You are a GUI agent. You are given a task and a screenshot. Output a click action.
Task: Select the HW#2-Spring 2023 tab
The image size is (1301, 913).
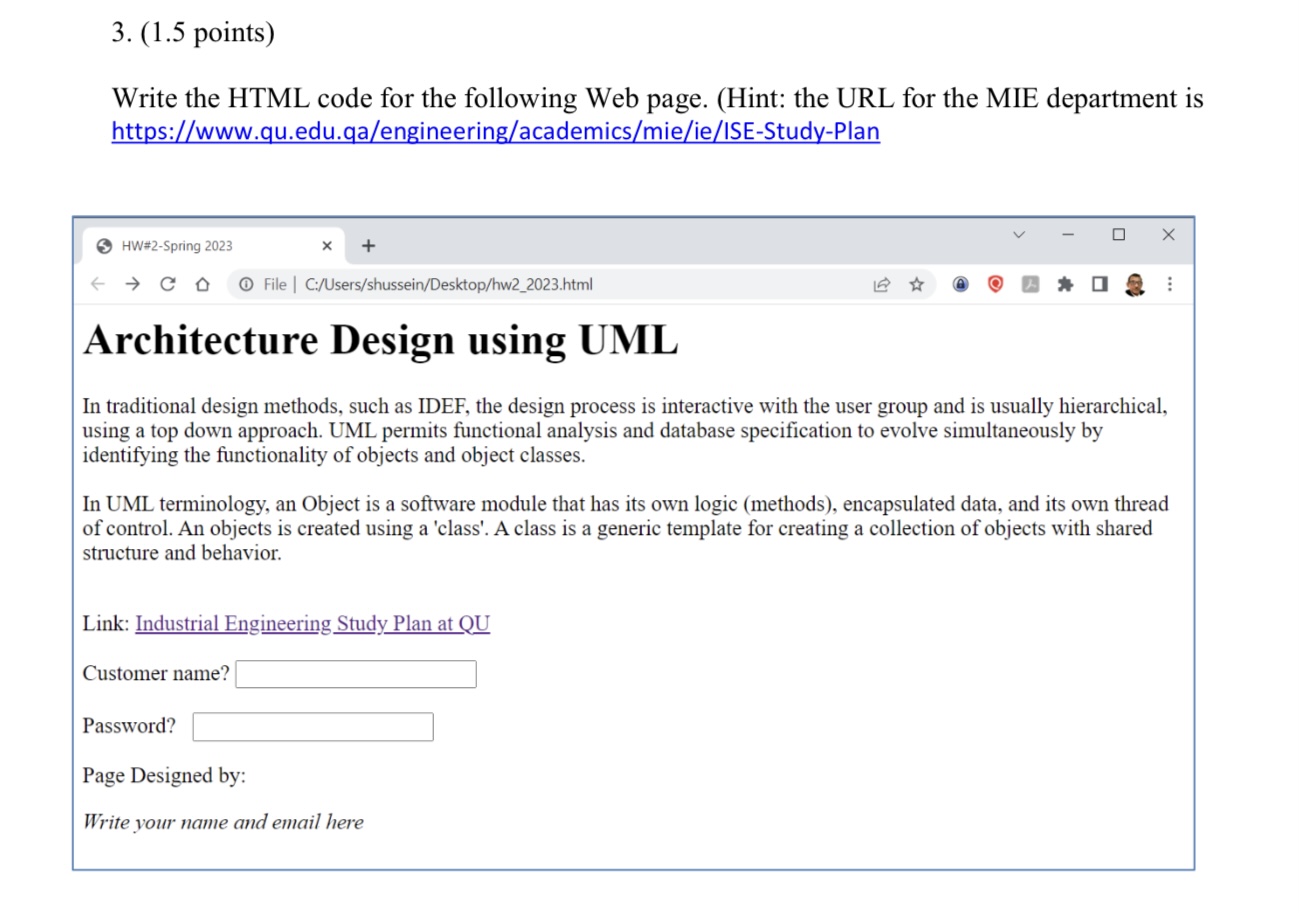pos(213,246)
